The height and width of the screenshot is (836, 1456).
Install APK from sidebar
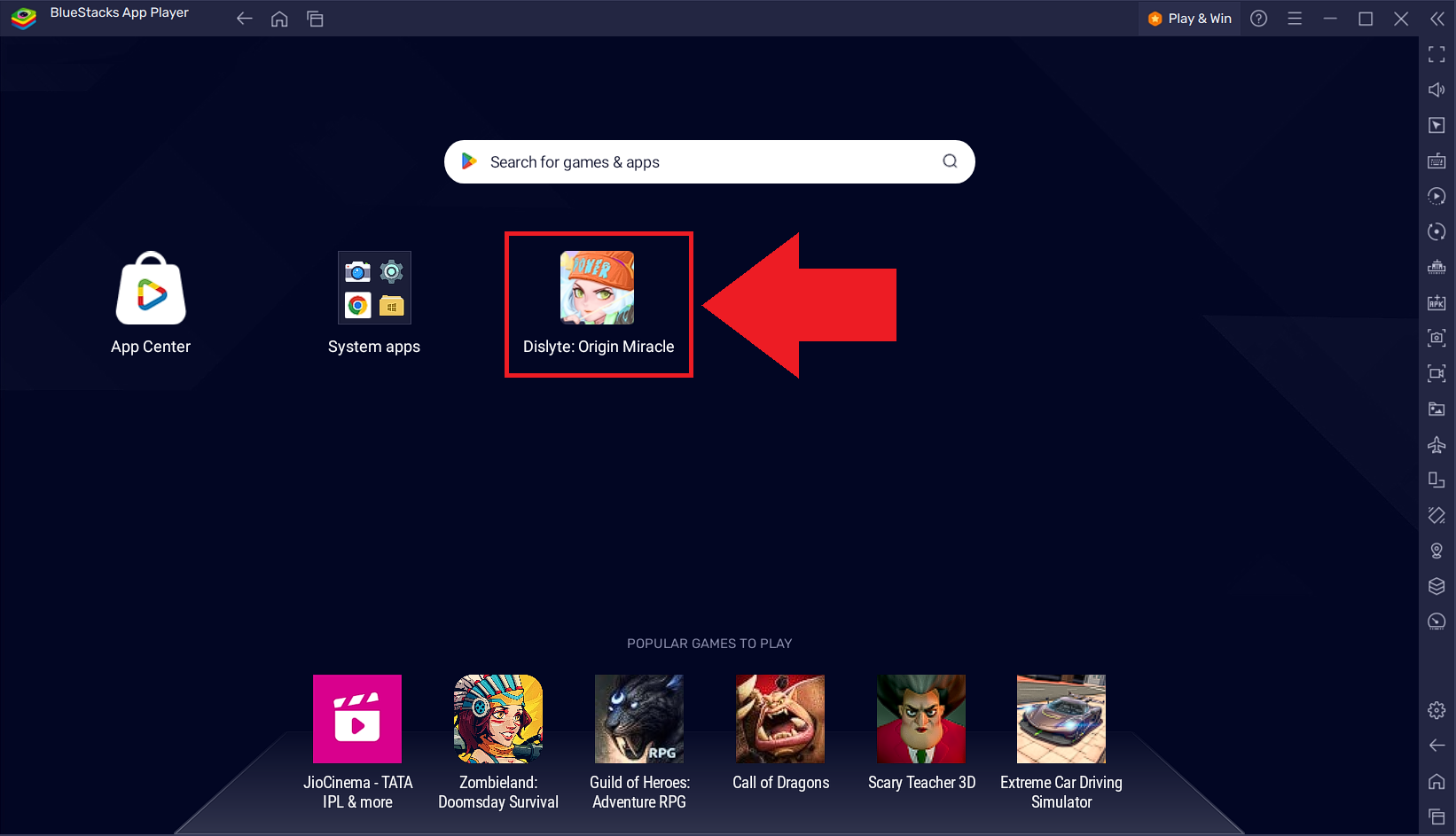pos(1436,302)
